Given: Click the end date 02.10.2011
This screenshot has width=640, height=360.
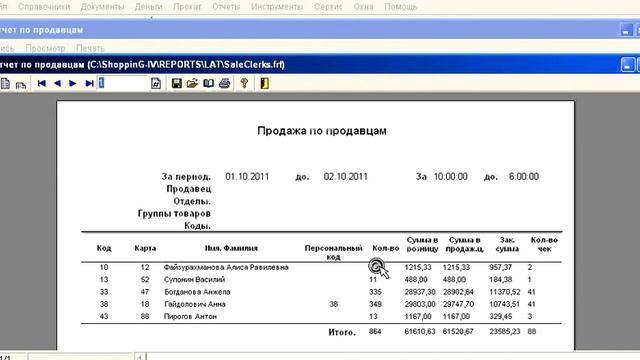Looking at the screenshot, I should coord(346,177).
